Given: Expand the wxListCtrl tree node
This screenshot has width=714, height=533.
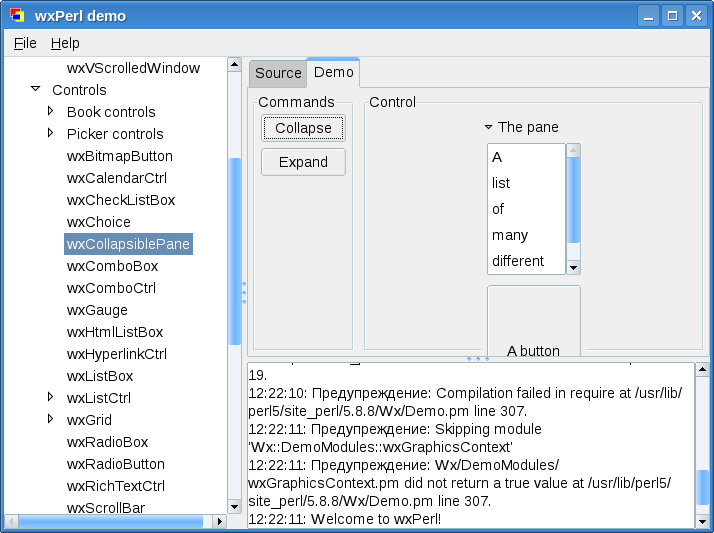Looking at the screenshot, I should pos(50,398).
